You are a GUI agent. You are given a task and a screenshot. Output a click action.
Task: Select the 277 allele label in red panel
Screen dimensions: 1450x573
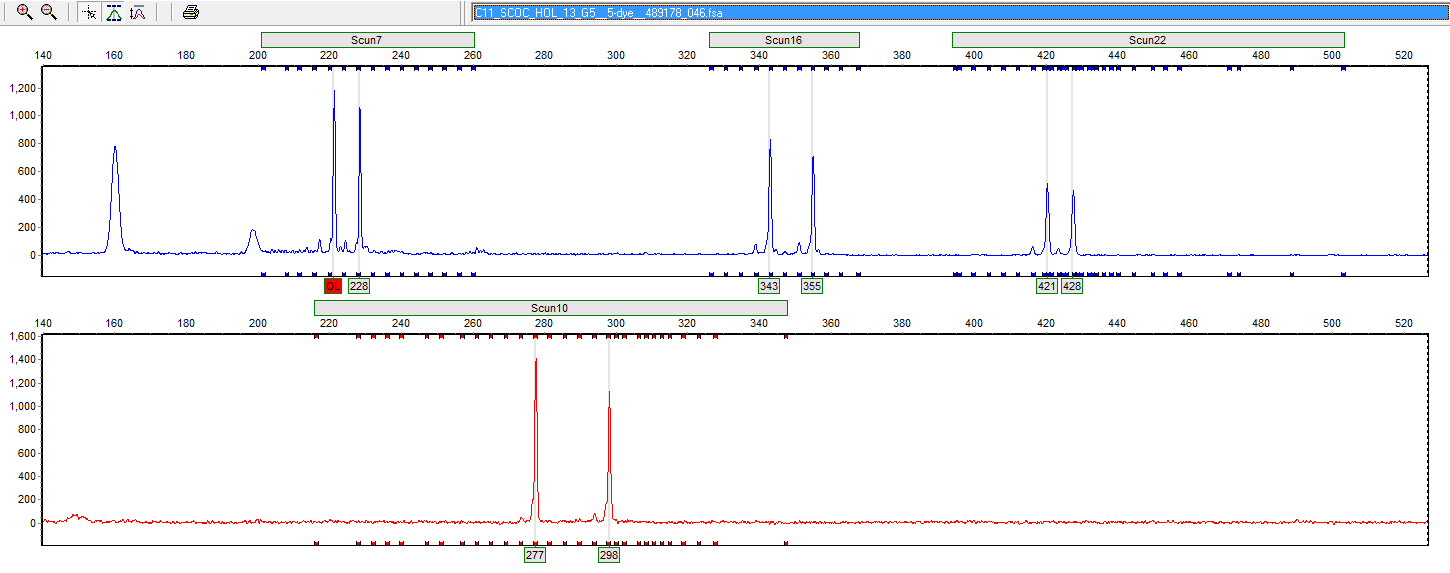535,555
